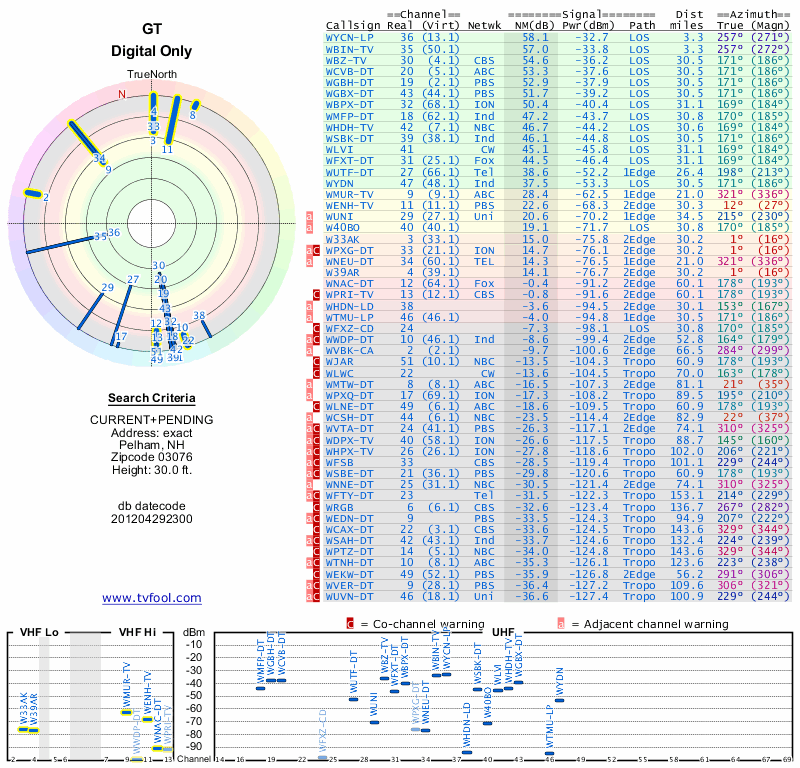Click the co-channel C marker beside WEKW-DT
800x768 pixels.
click(316, 575)
